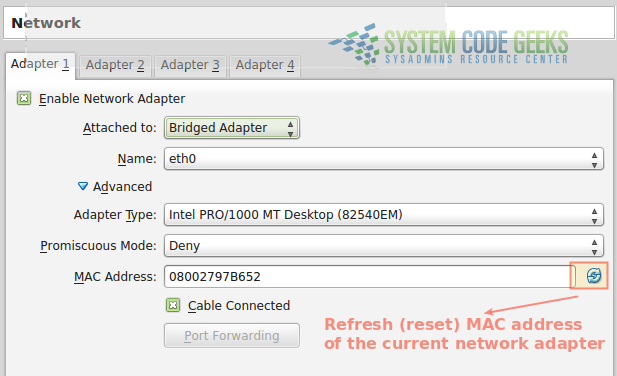Open the eth0 Name dropdown
617x376 pixels.
384,159
